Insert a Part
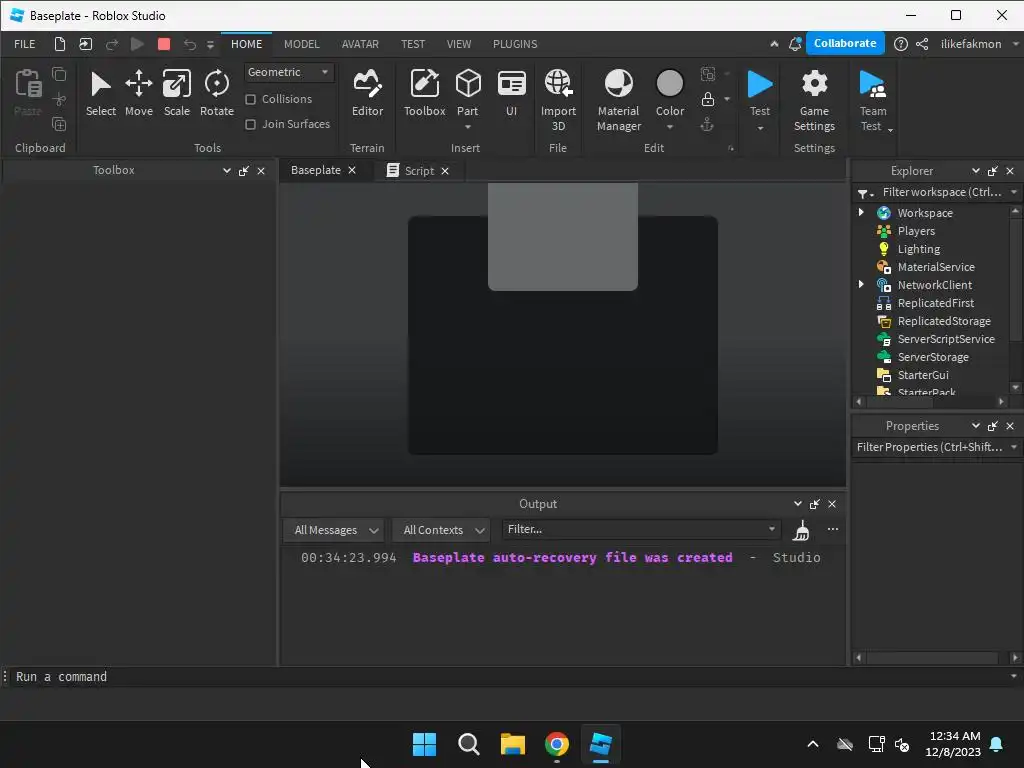The height and width of the screenshot is (768, 1024). tap(468, 91)
